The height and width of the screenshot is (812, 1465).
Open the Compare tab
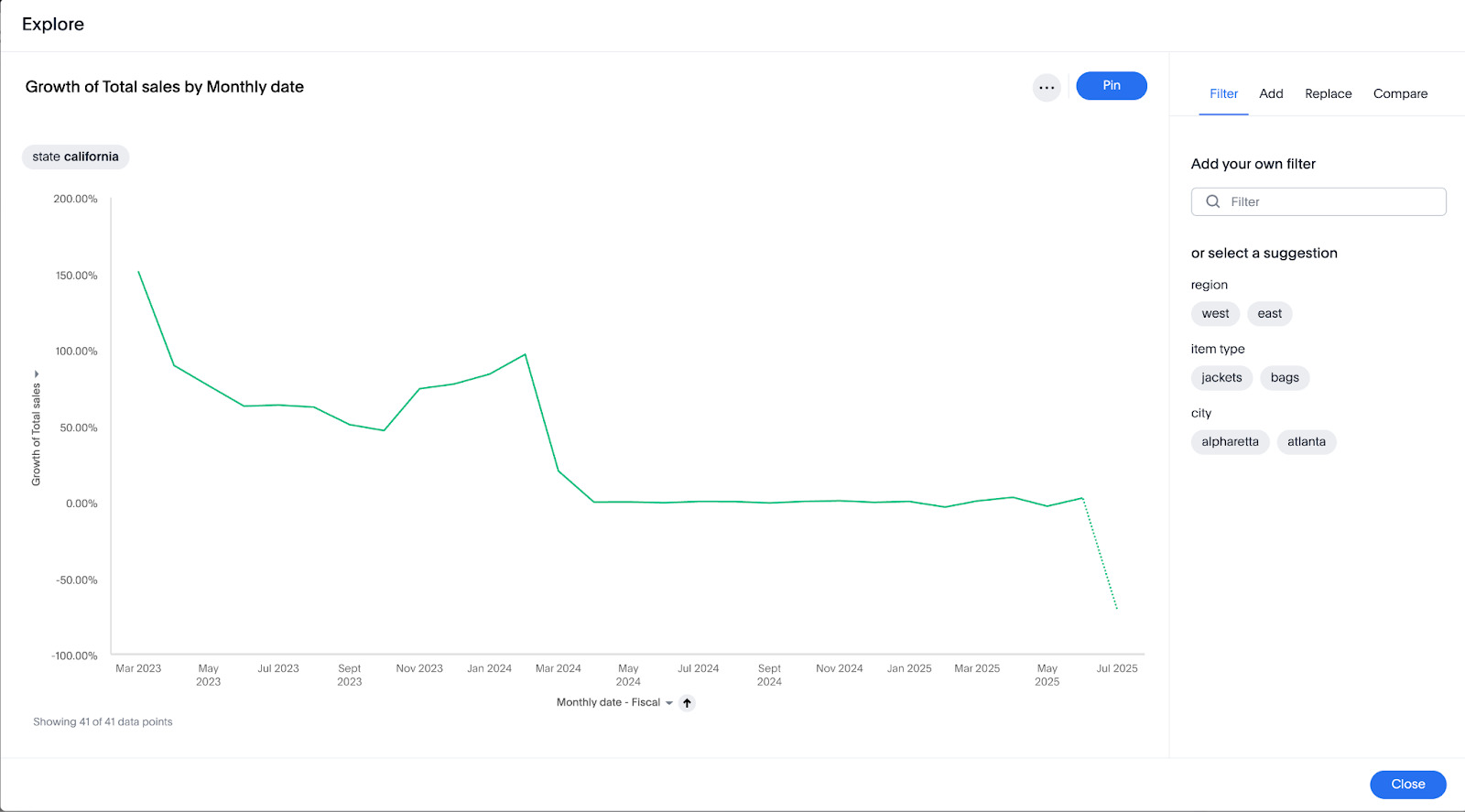click(x=1400, y=93)
